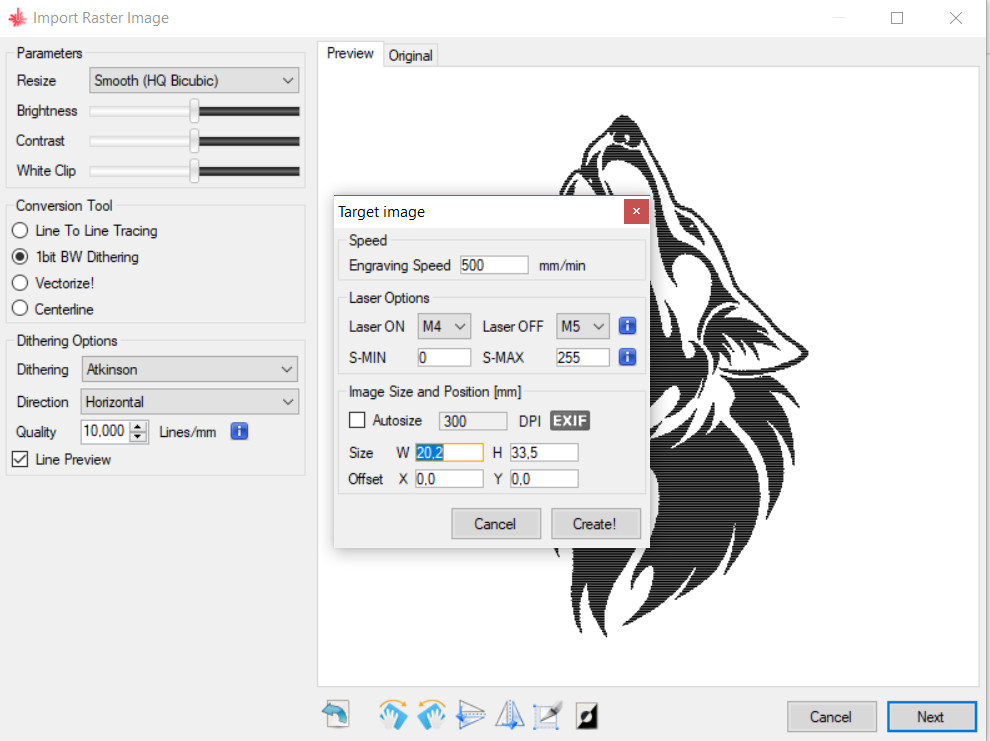This screenshot has width=990, height=741.
Task: Close the Target image dialog
Action: 636,211
